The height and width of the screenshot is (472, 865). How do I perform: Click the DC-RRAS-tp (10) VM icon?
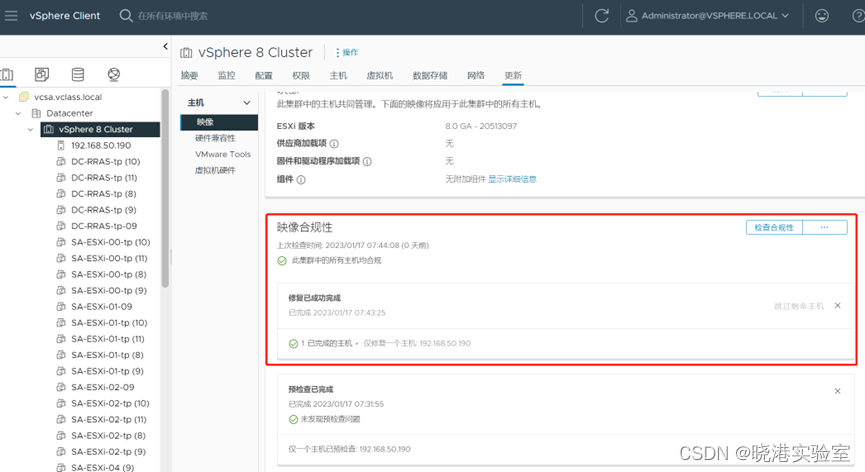click(x=61, y=162)
